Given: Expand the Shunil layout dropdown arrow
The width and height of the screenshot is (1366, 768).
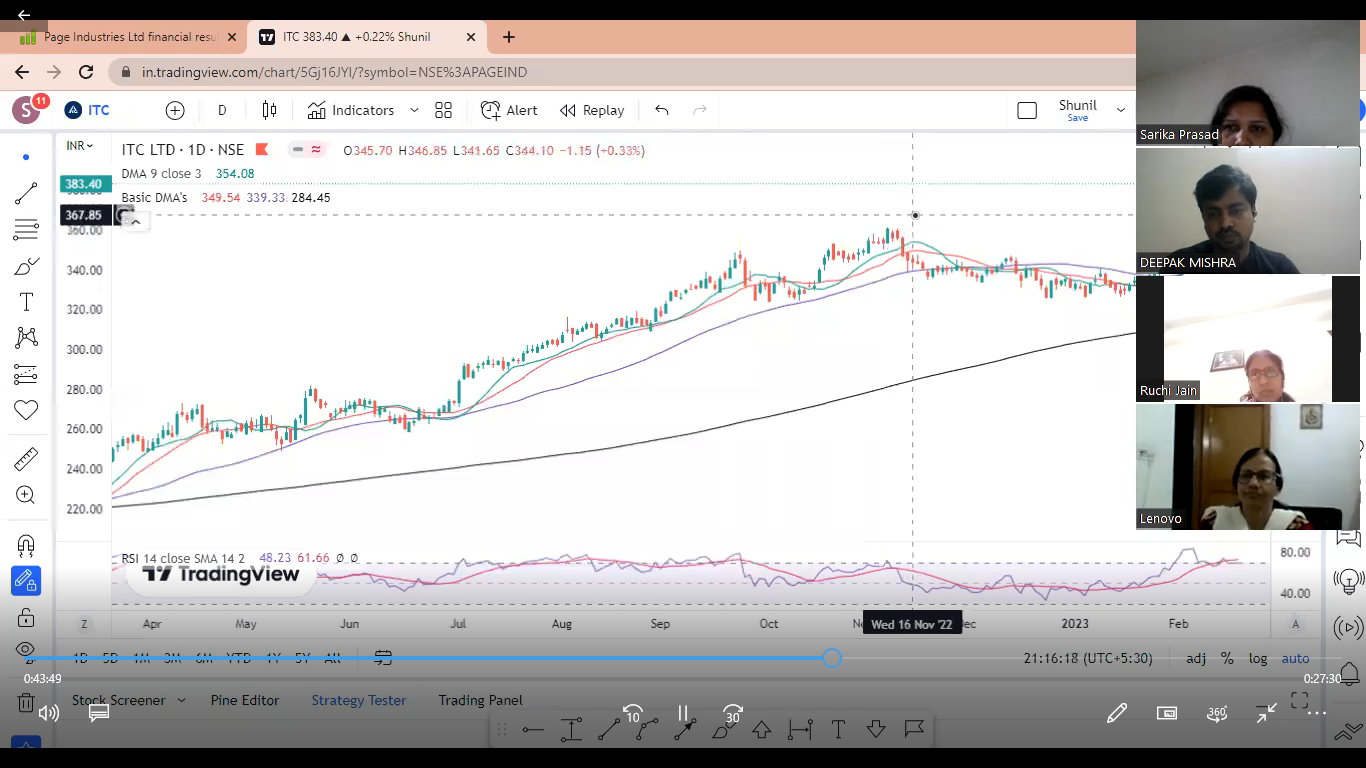Looking at the screenshot, I should (1120, 110).
